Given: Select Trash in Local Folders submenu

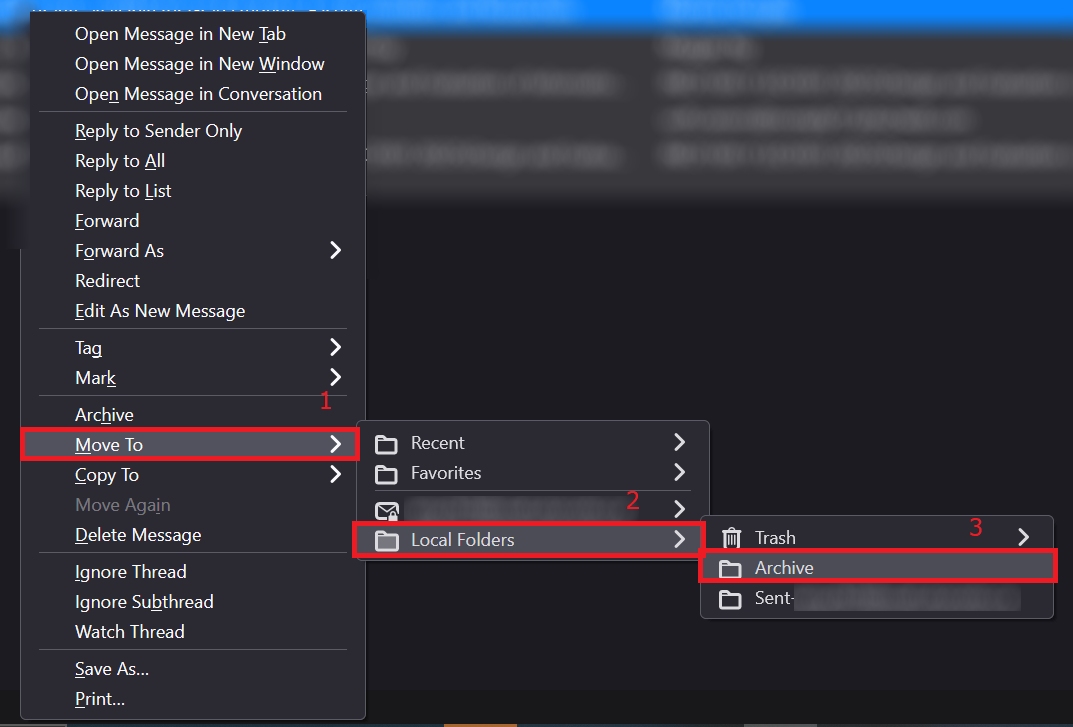Looking at the screenshot, I should coord(877,538).
